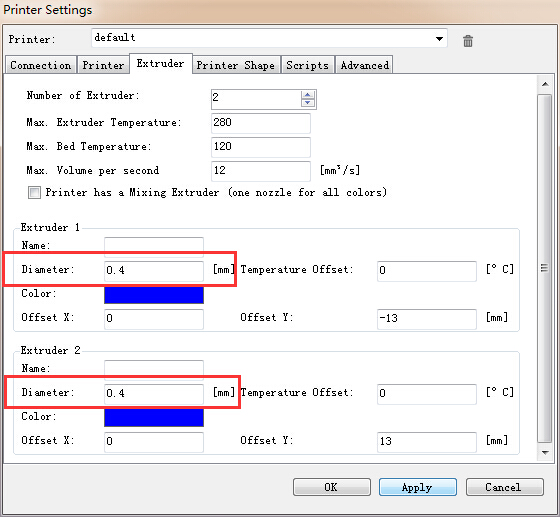This screenshot has height=517, width=560.
Task: Pick Extruder 2 blue color swatch
Action: pyautogui.click(x=154, y=418)
